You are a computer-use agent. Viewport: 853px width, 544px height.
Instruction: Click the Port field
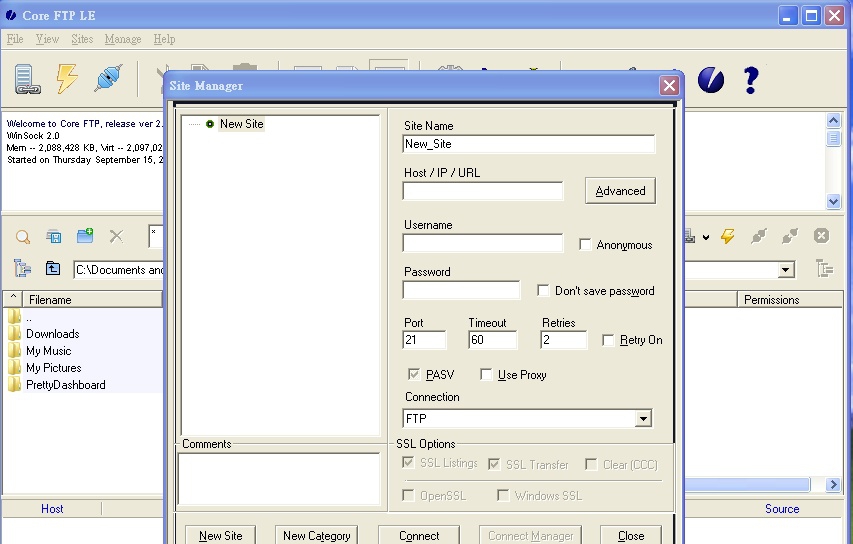pyautogui.click(x=424, y=340)
